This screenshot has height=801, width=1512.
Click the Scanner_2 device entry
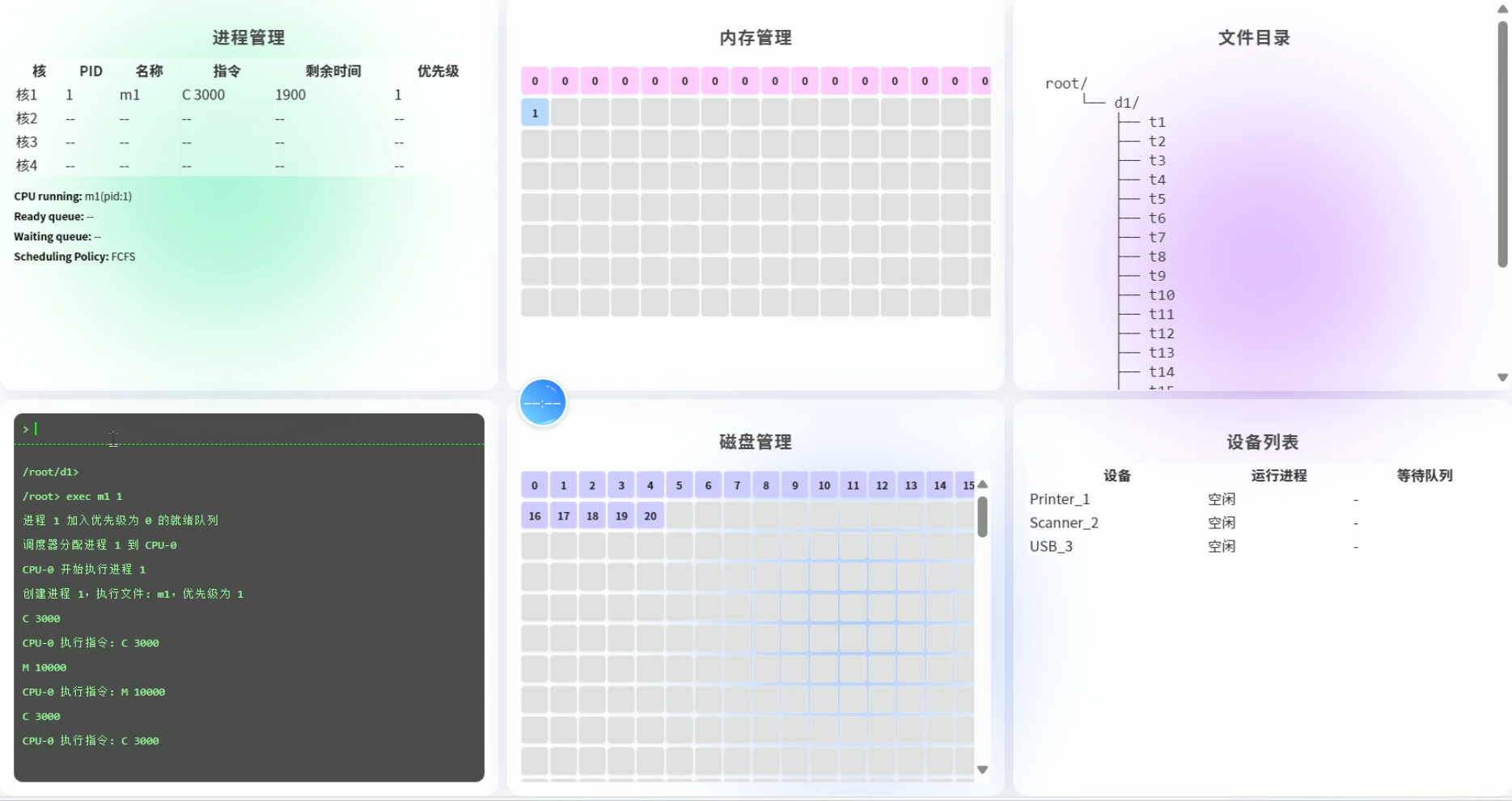(x=1064, y=523)
